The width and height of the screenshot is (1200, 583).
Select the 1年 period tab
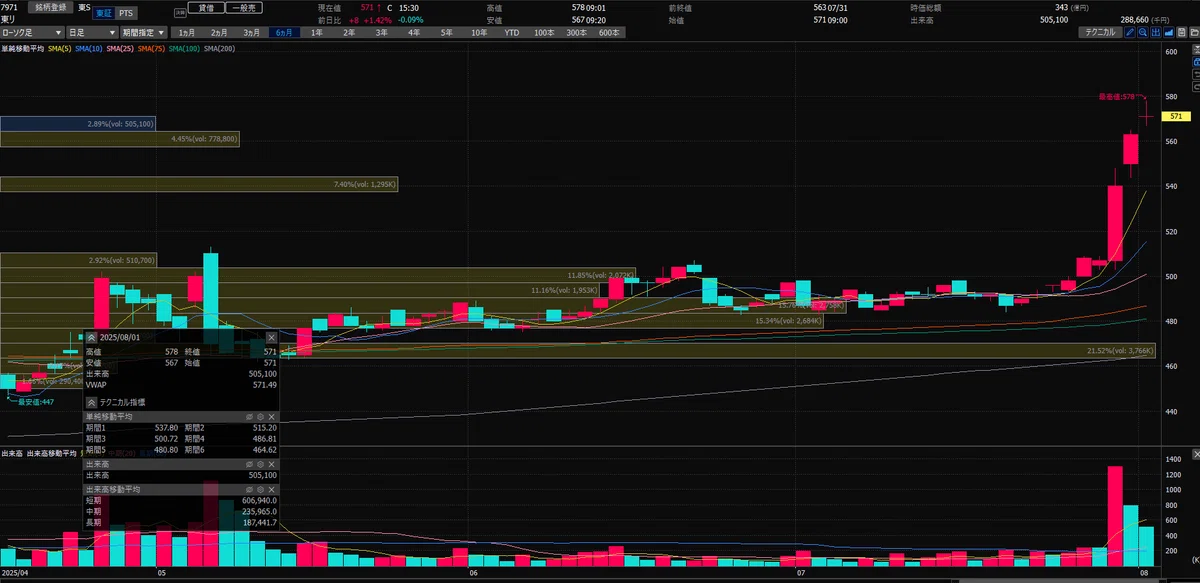click(x=316, y=32)
